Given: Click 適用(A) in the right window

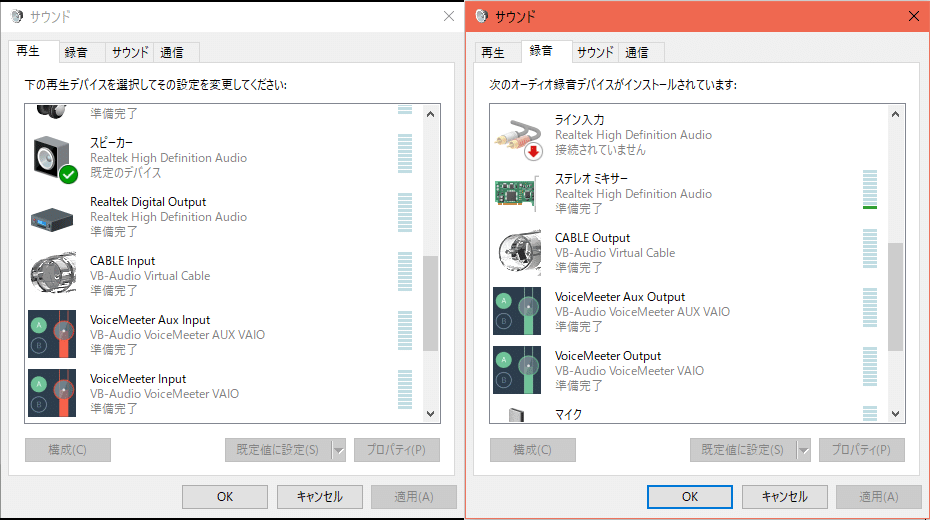Looking at the screenshot, I should (x=879, y=497).
